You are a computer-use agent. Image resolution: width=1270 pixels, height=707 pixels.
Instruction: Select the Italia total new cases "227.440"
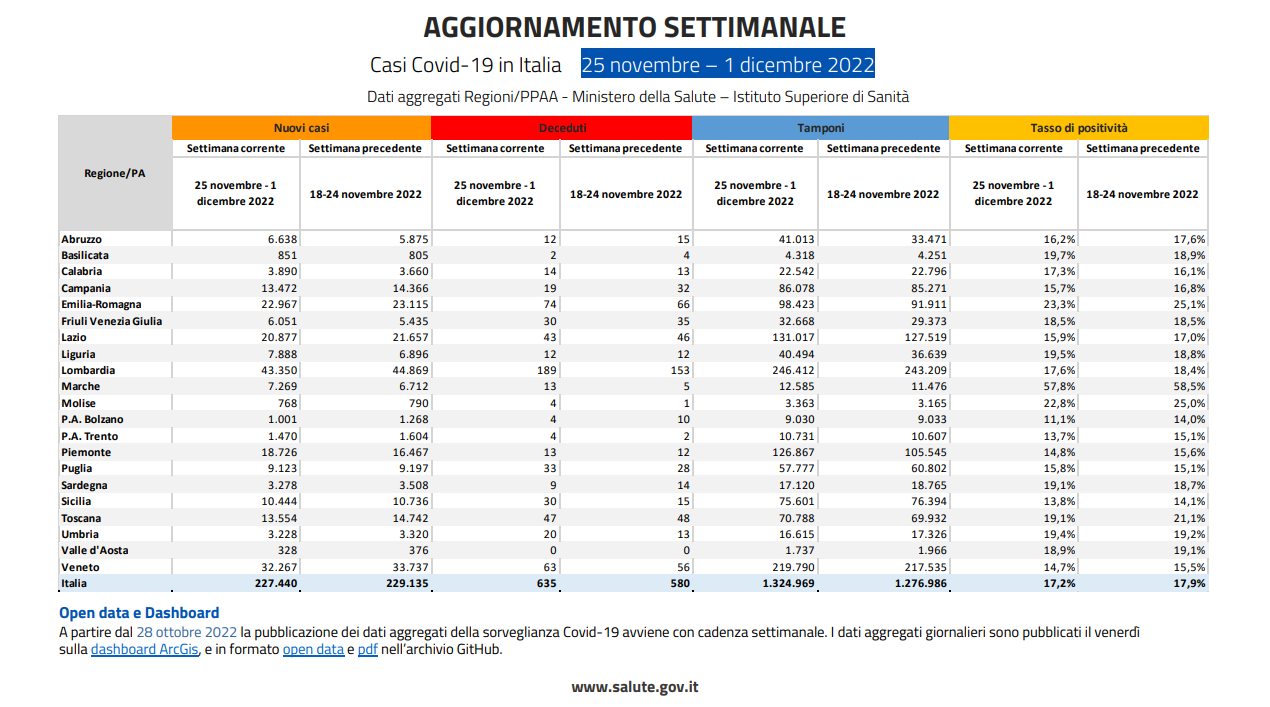pyautogui.click(x=276, y=583)
